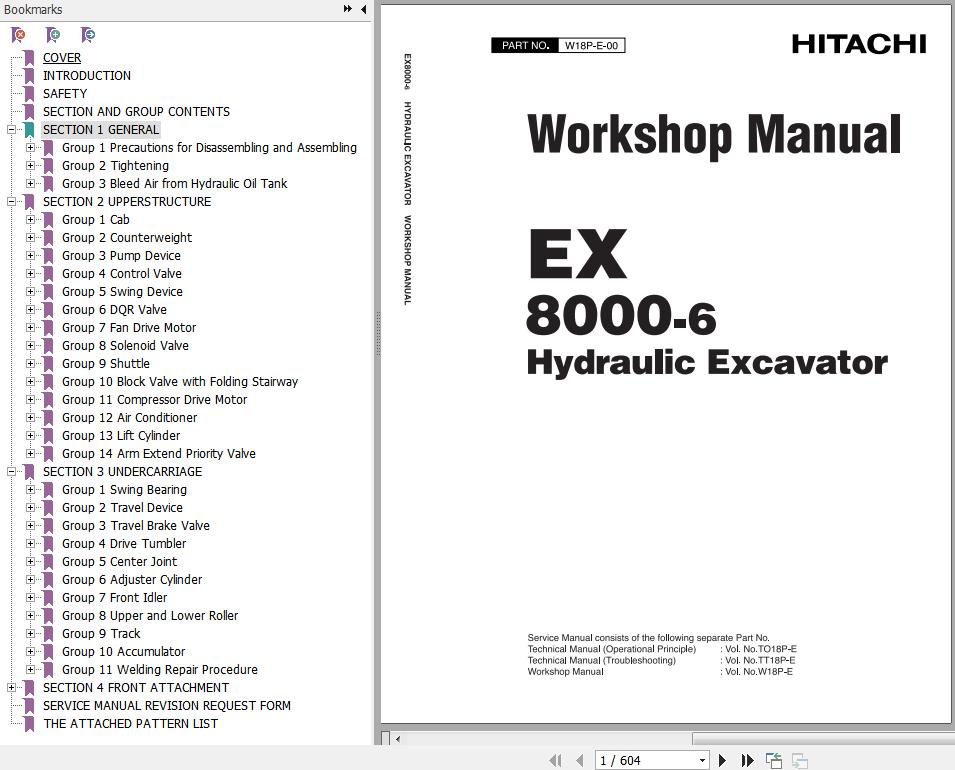Go to the last page

tap(747, 760)
